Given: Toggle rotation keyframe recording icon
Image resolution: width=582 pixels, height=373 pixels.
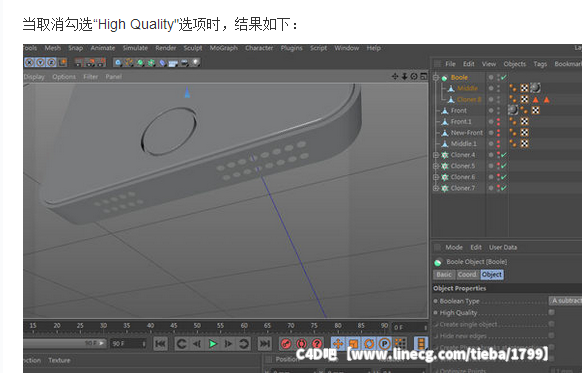Looking at the screenshot, I should (369, 344).
